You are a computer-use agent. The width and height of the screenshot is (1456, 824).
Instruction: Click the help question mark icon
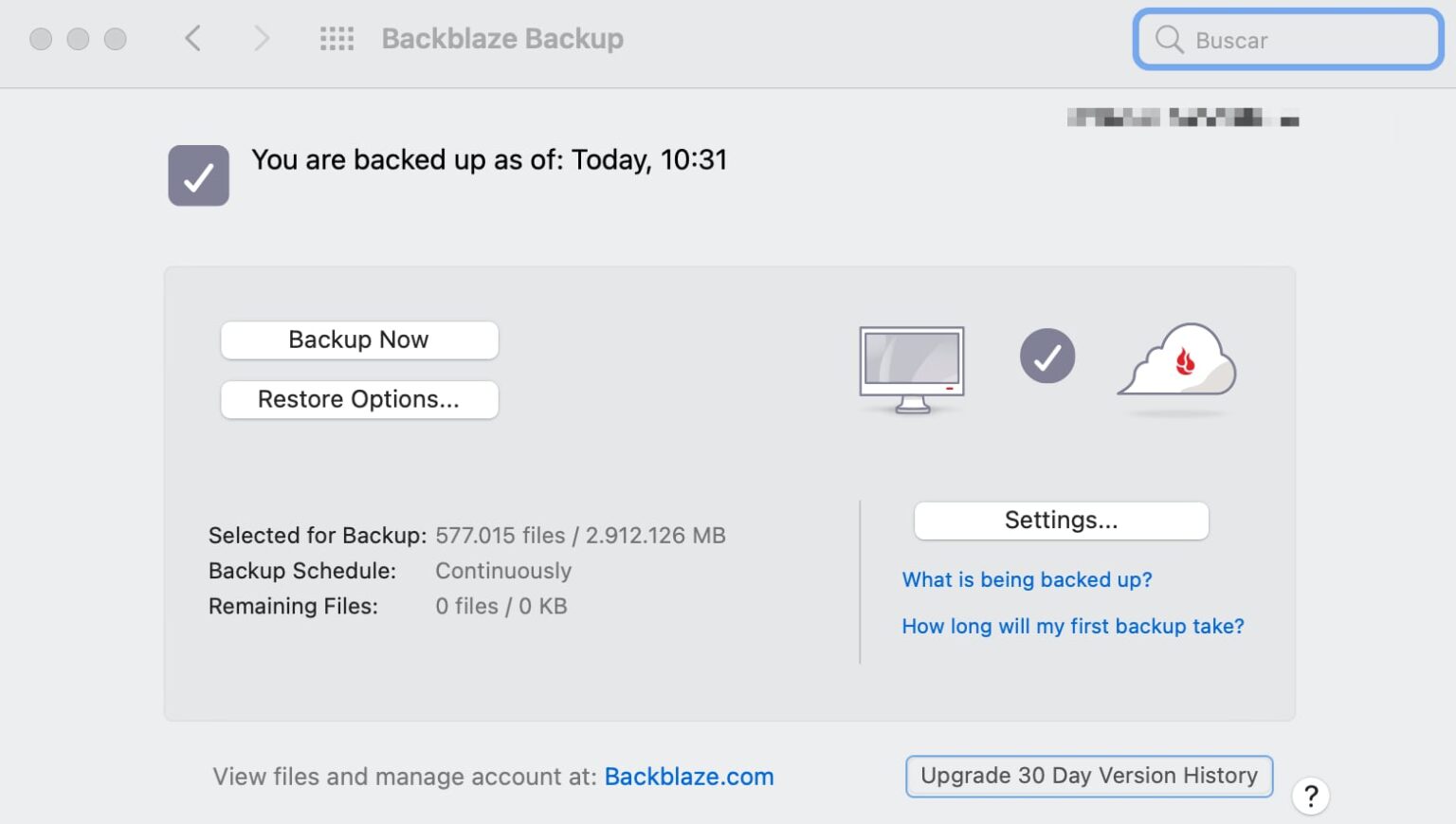click(1311, 797)
